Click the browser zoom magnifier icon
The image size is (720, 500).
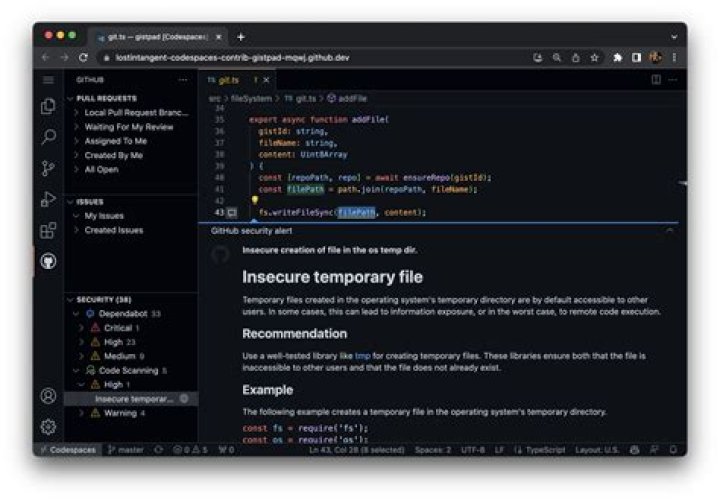click(x=557, y=57)
